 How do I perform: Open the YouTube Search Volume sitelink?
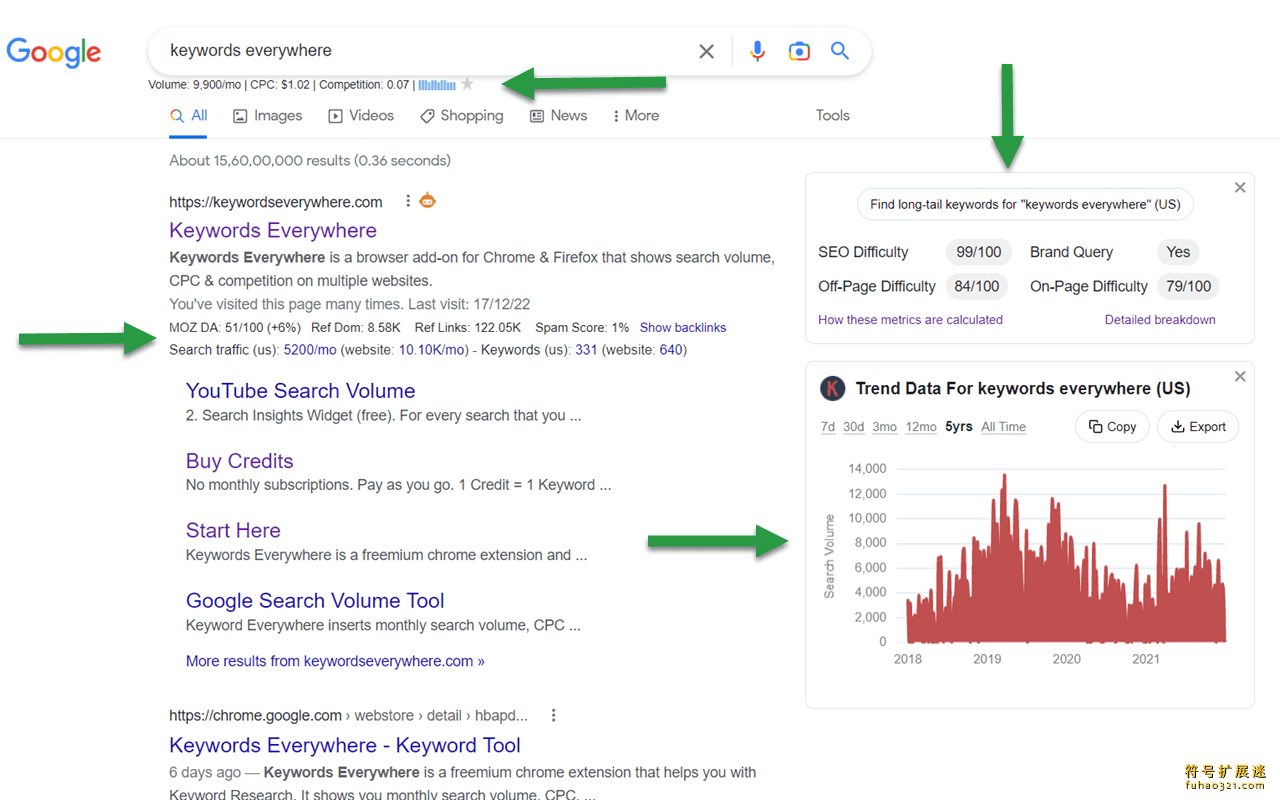(300, 391)
